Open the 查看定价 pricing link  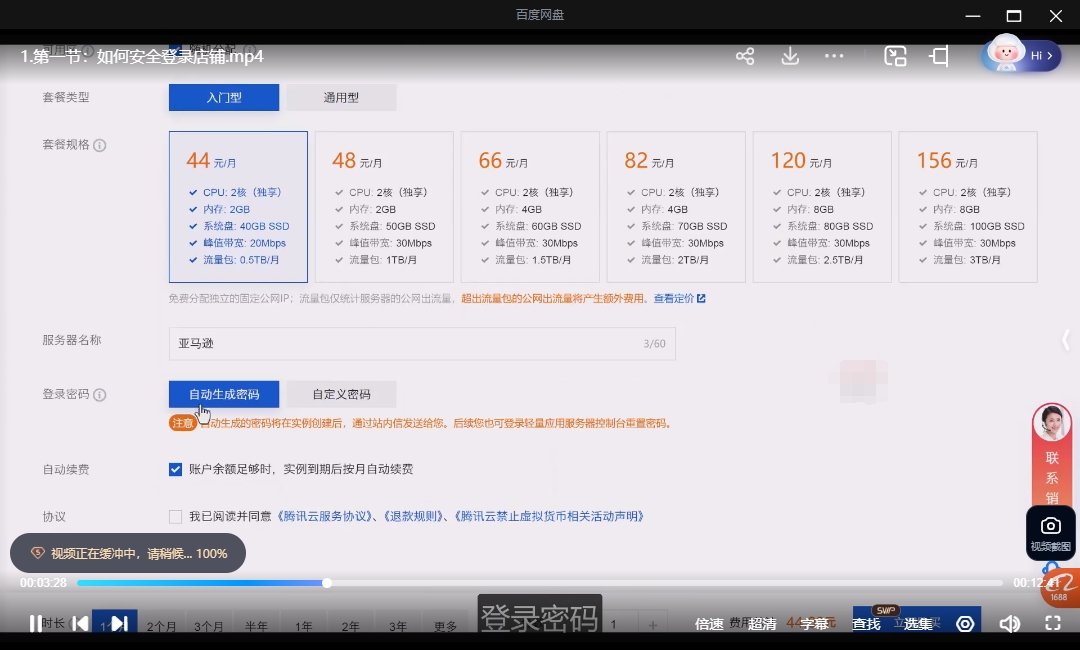coord(679,298)
